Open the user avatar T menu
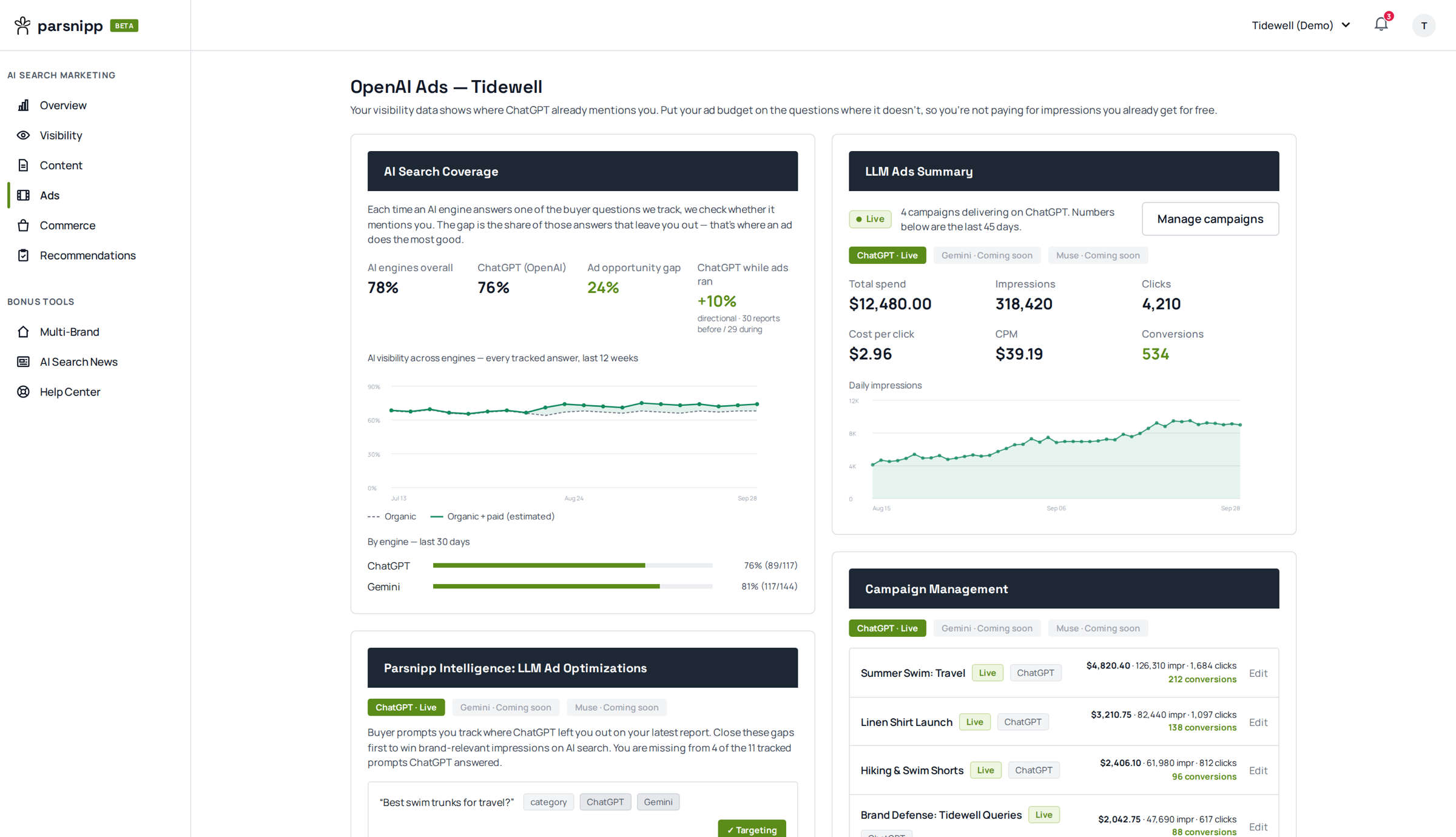Screen dimensions: 1456x837 click(x=1423, y=25)
